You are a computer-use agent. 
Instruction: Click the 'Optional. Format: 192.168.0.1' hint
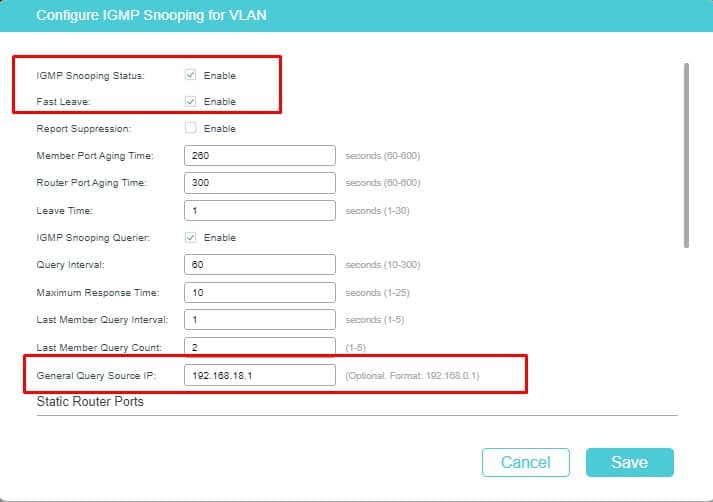[412, 376]
